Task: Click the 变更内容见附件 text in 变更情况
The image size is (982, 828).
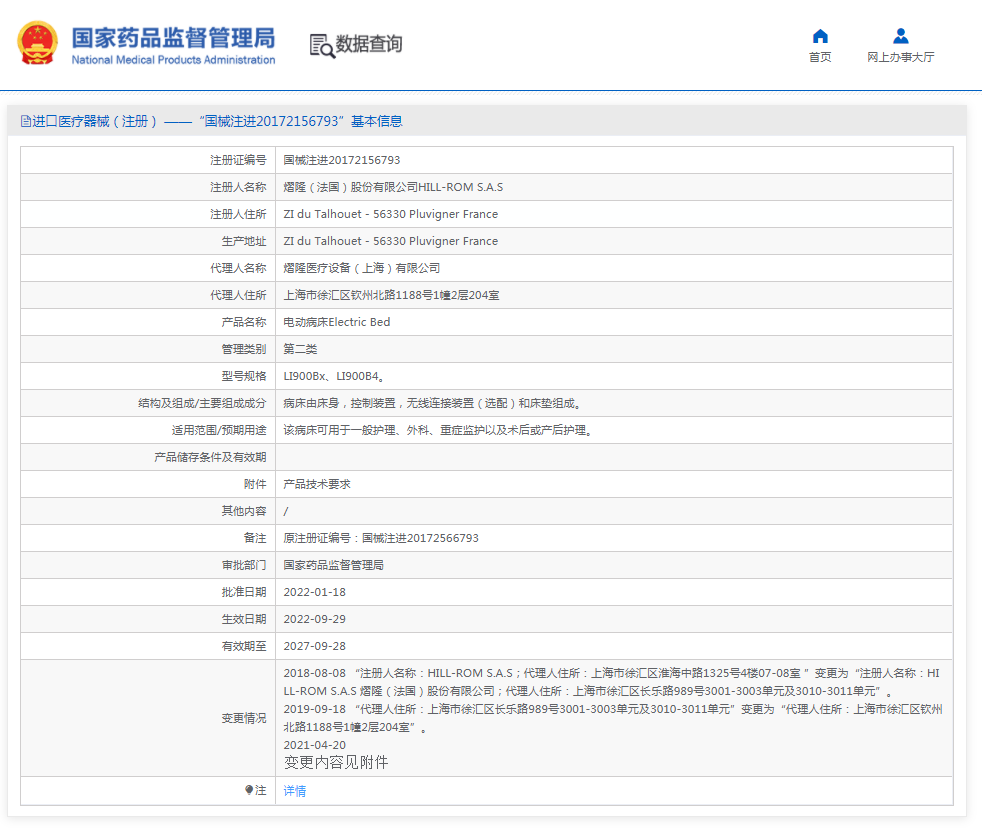Action: [335, 762]
